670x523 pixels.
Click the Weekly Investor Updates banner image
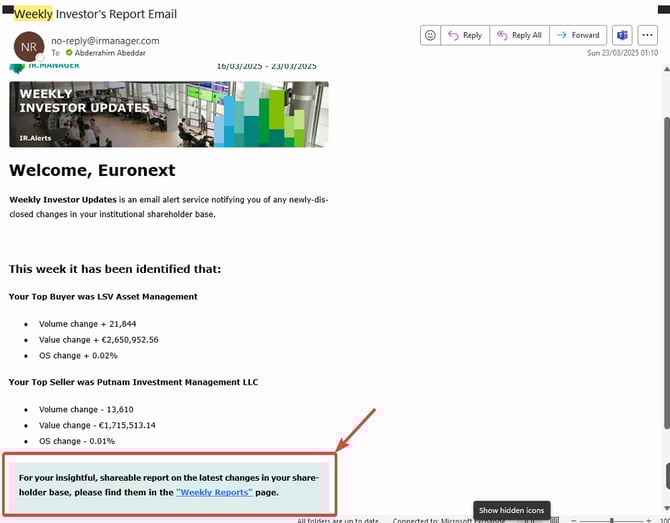pos(169,114)
